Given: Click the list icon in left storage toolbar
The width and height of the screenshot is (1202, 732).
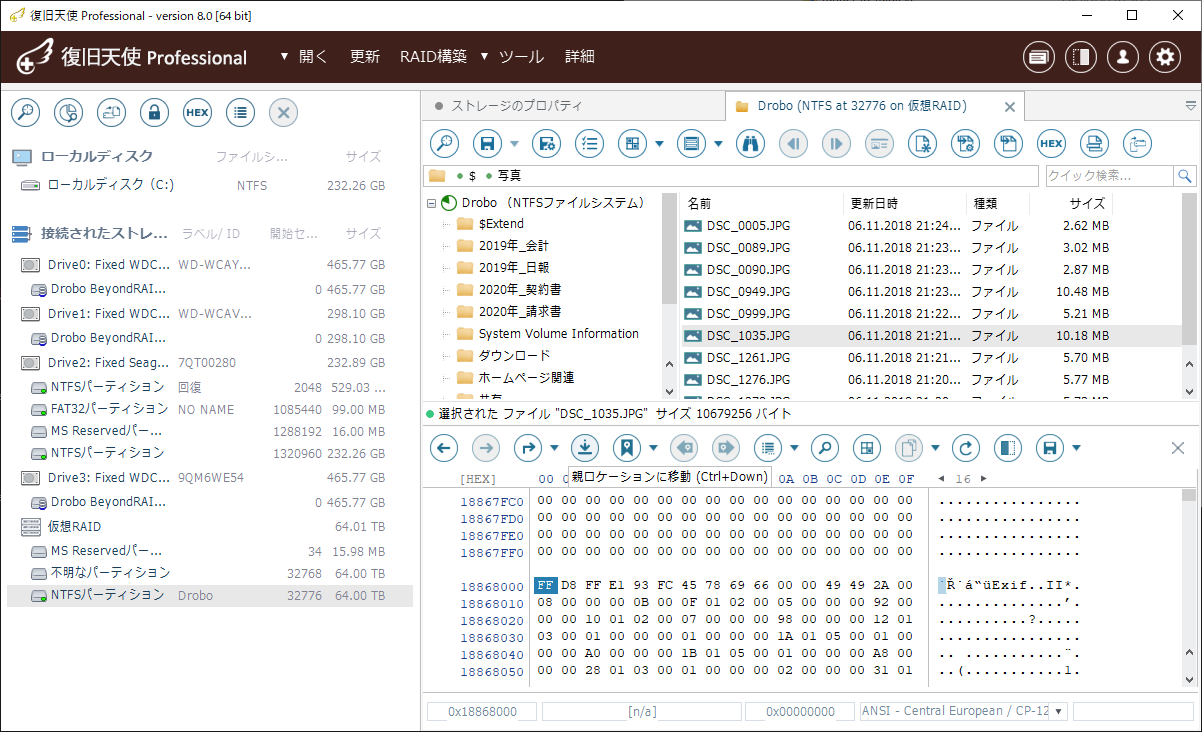Looking at the screenshot, I should [240, 113].
